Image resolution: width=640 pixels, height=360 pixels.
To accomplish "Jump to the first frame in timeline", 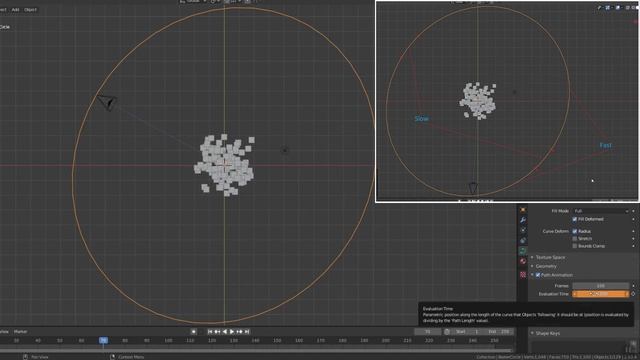I will 210,332.
